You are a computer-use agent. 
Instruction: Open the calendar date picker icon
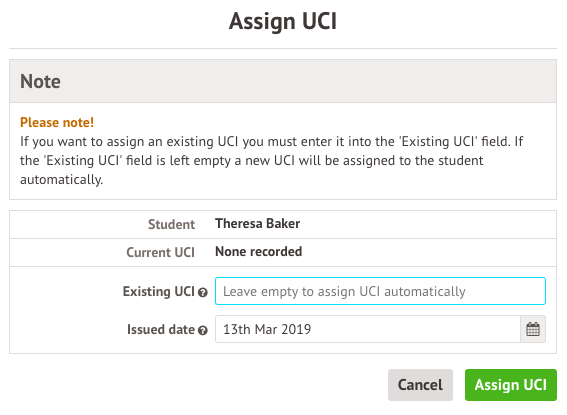[533, 329]
